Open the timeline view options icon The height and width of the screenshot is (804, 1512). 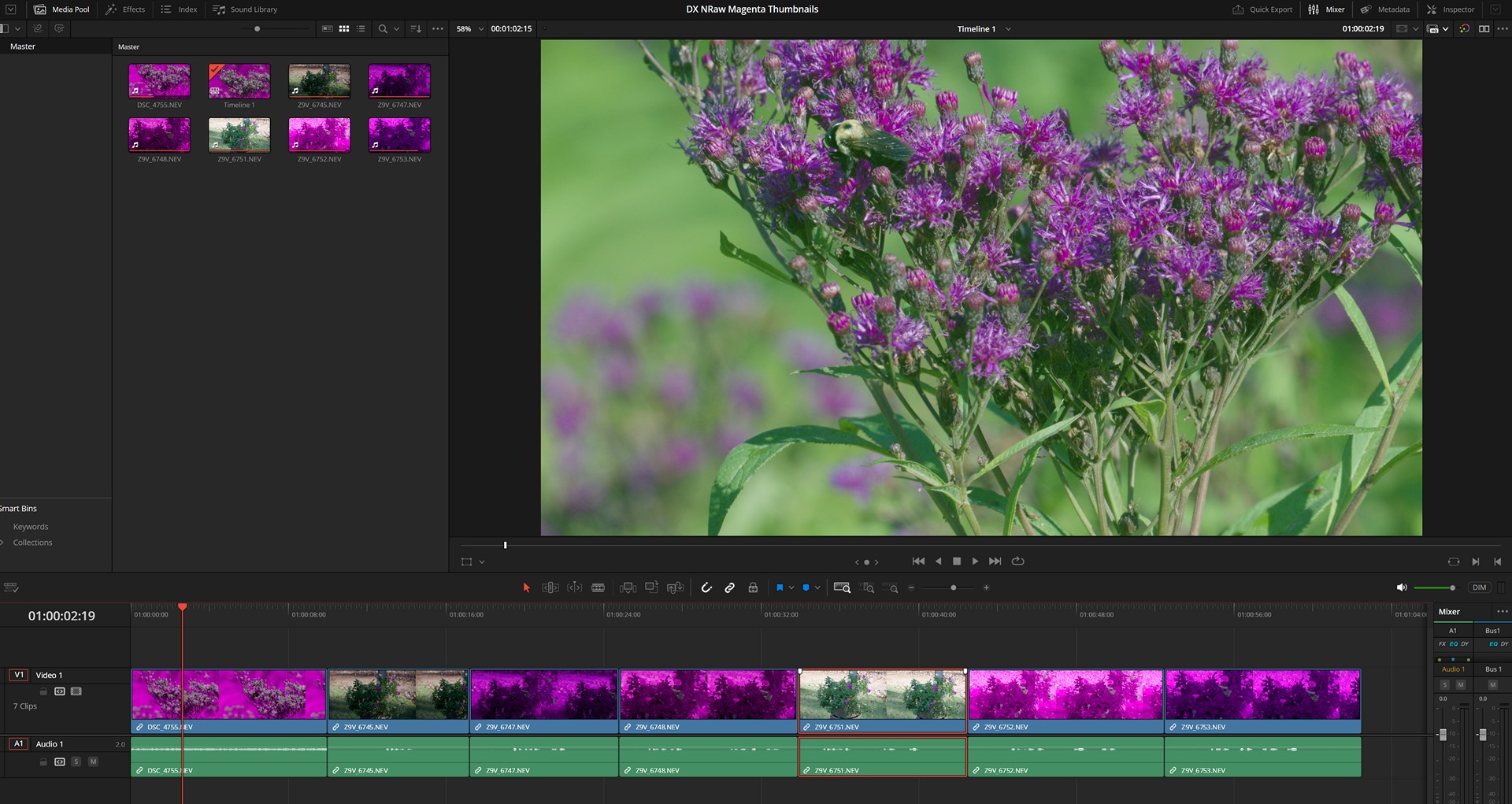coord(11,587)
